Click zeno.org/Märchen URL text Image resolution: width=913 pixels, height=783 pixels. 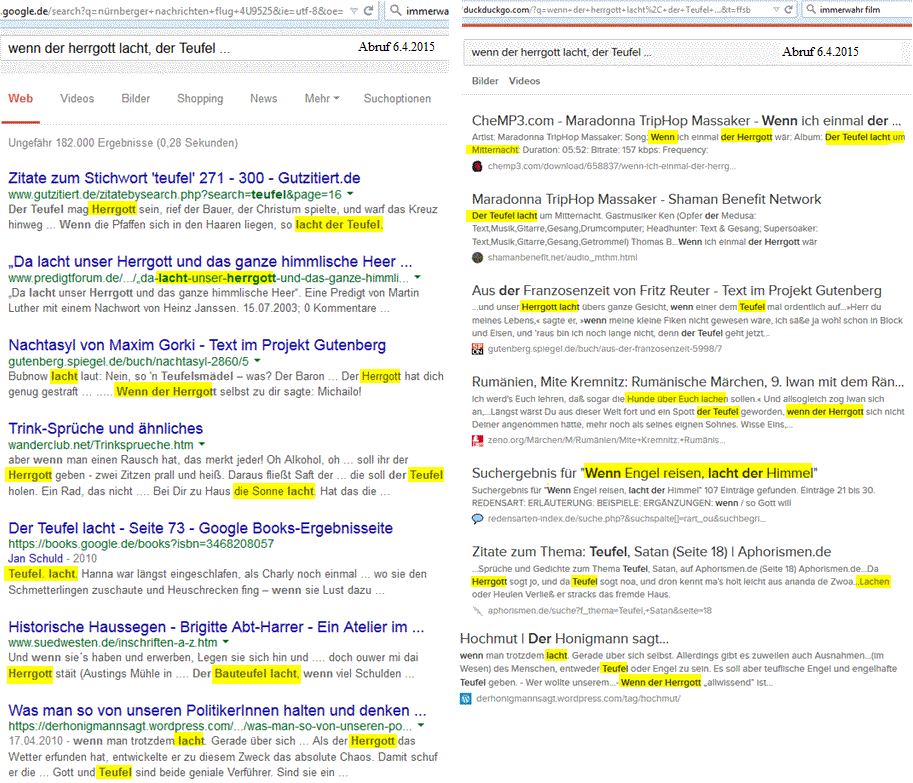pyautogui.click(x=606, y=440)
